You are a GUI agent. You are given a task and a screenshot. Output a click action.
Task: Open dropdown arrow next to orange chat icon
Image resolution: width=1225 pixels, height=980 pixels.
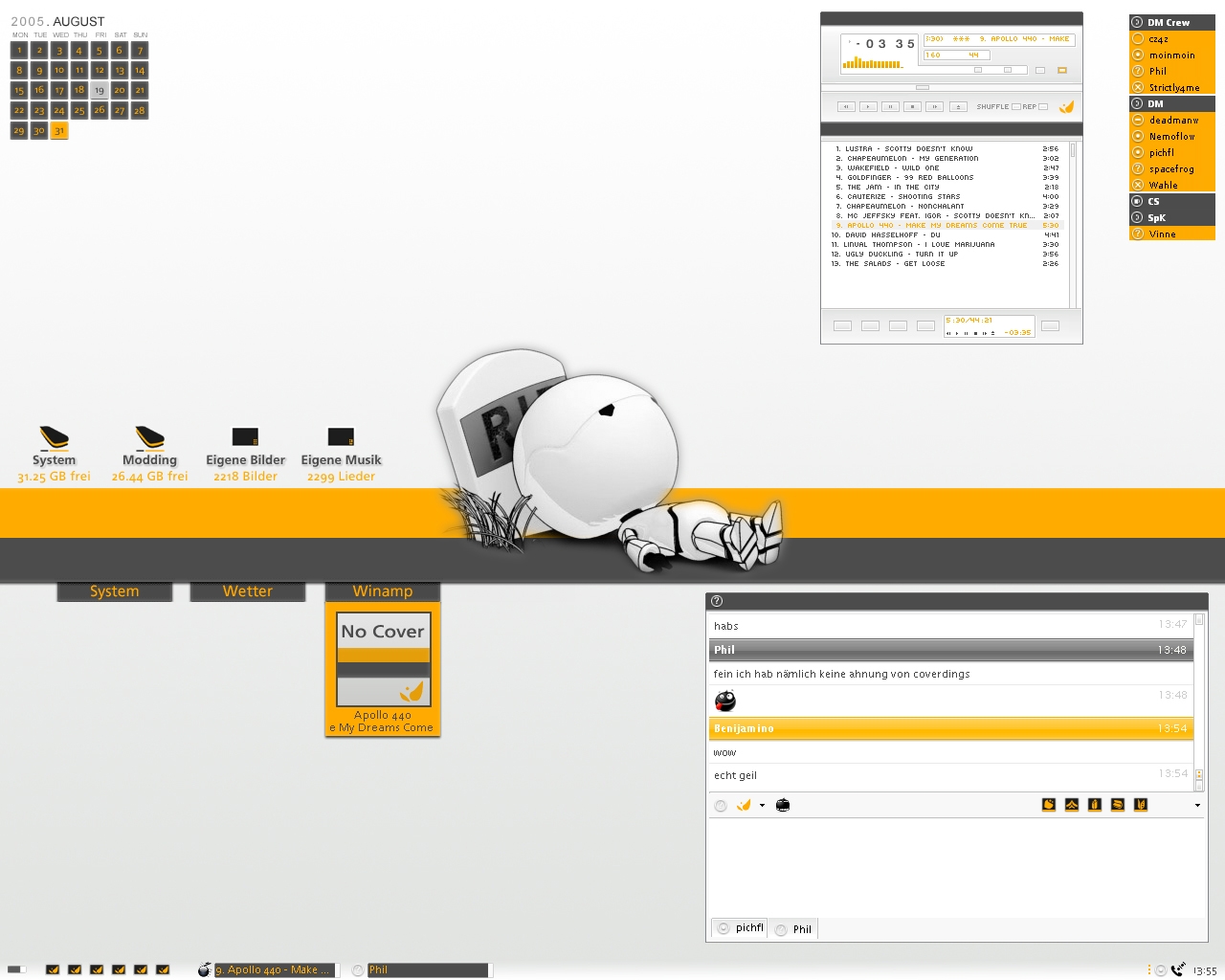762,806
